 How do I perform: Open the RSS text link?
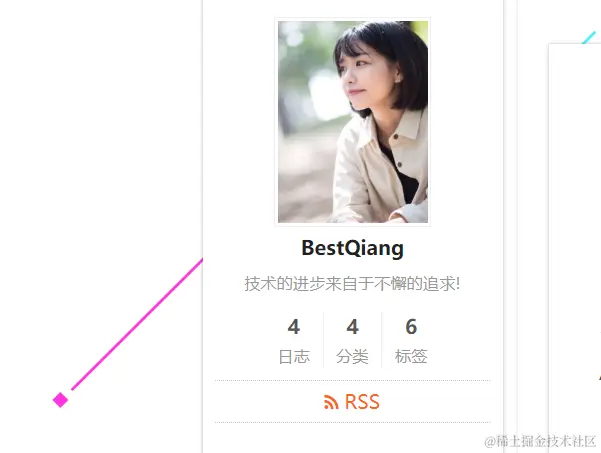pos(362,402)
